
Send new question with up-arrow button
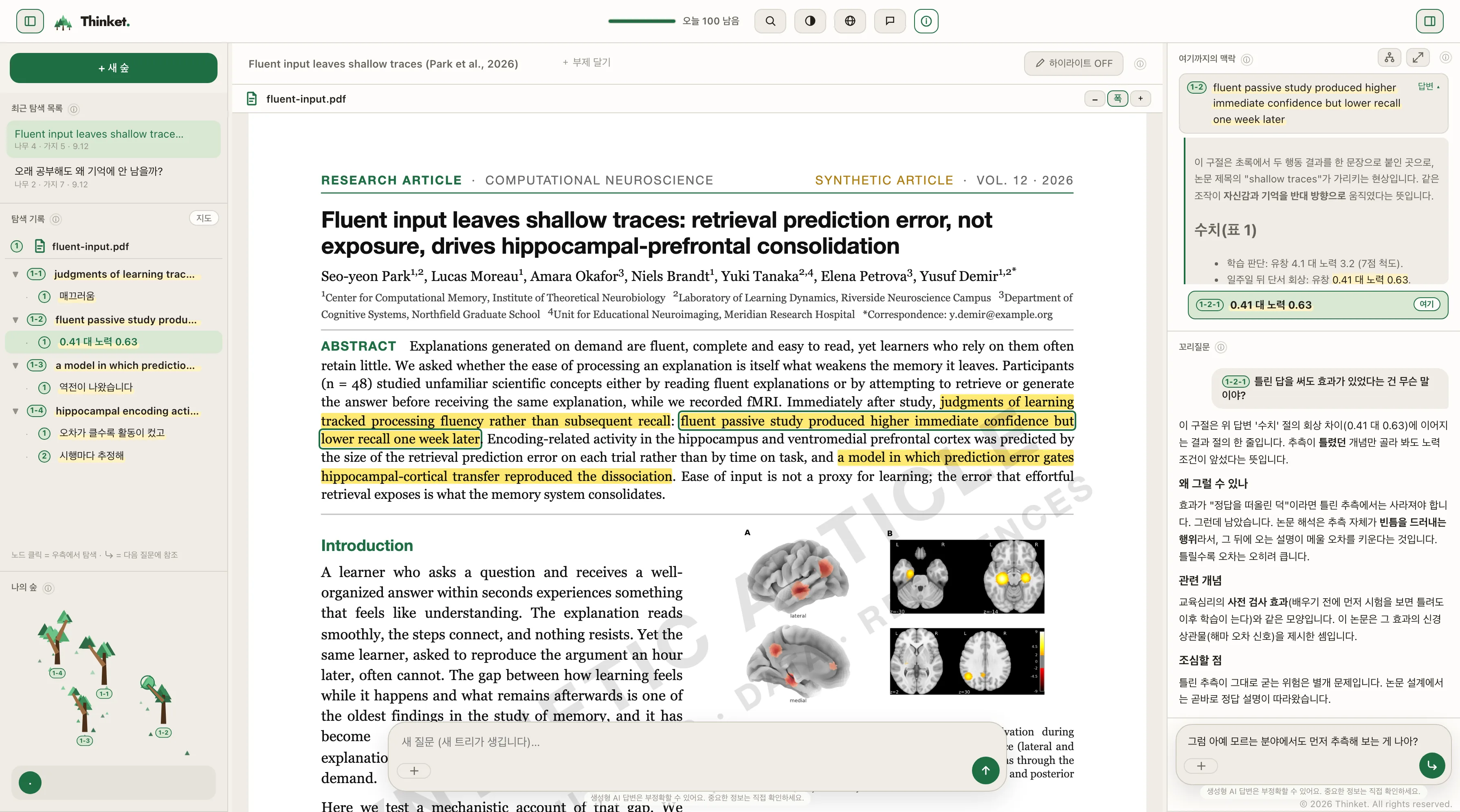(x=985, y=770)
